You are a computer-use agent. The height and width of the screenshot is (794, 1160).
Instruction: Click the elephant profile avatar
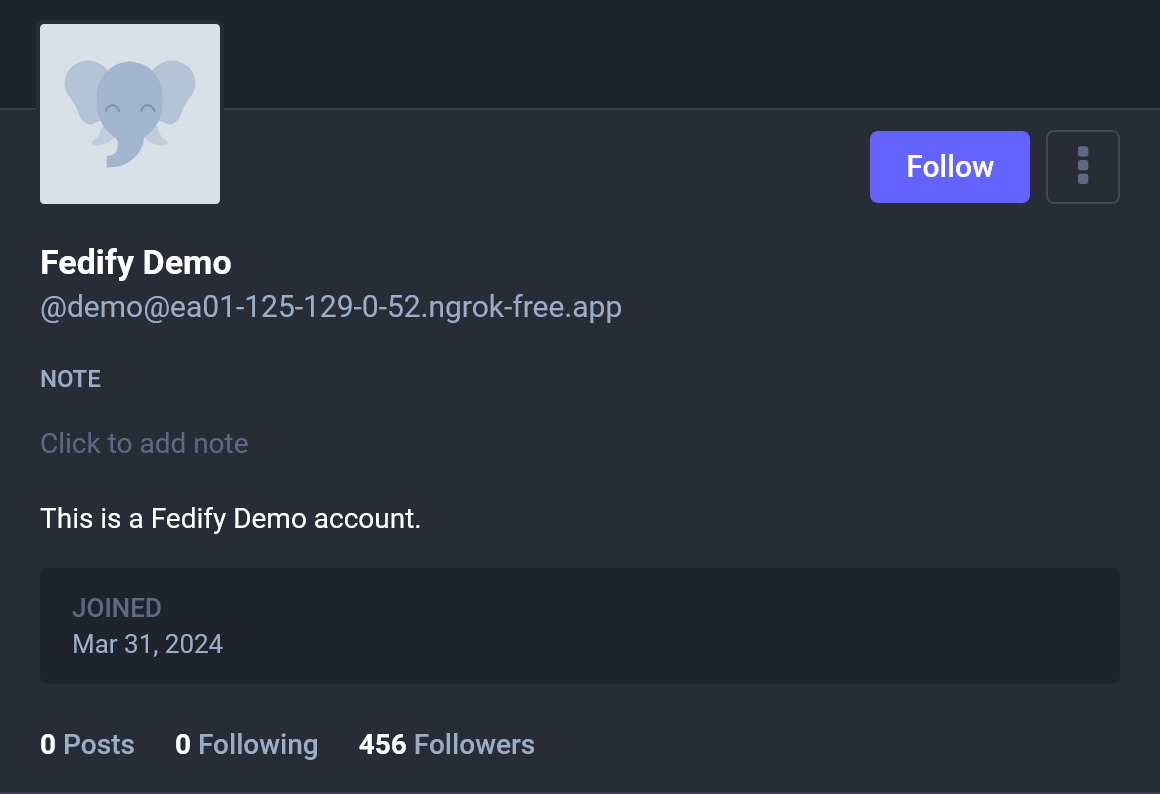point(129,113)
